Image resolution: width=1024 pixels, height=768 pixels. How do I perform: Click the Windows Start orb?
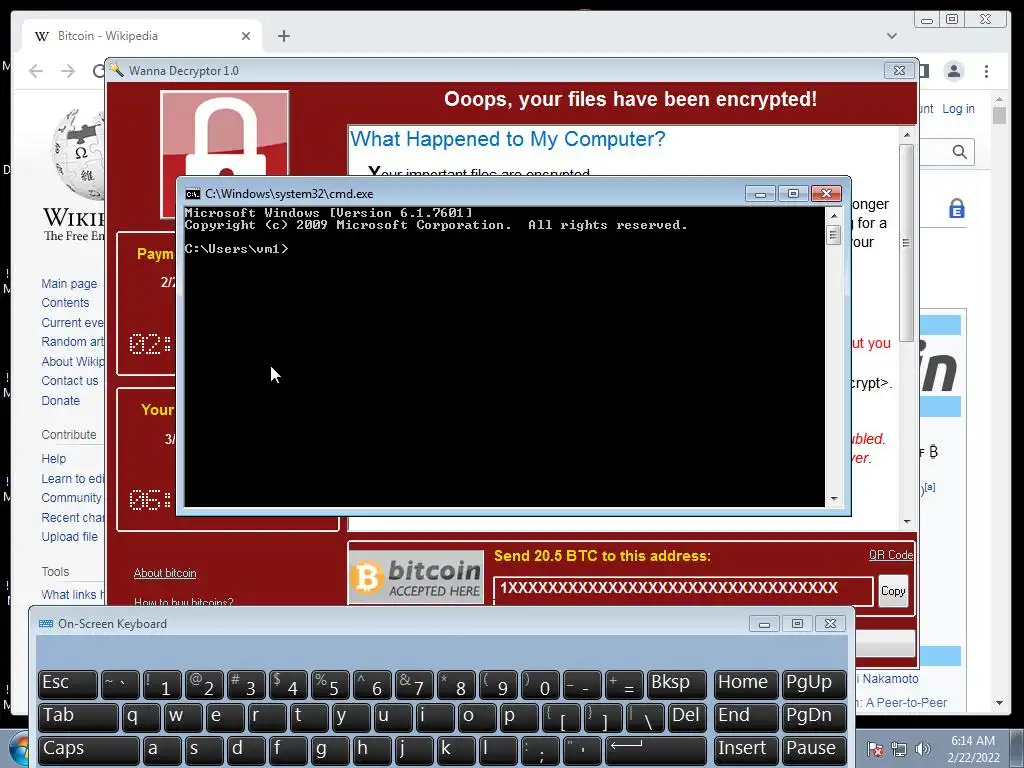(18, 749)
